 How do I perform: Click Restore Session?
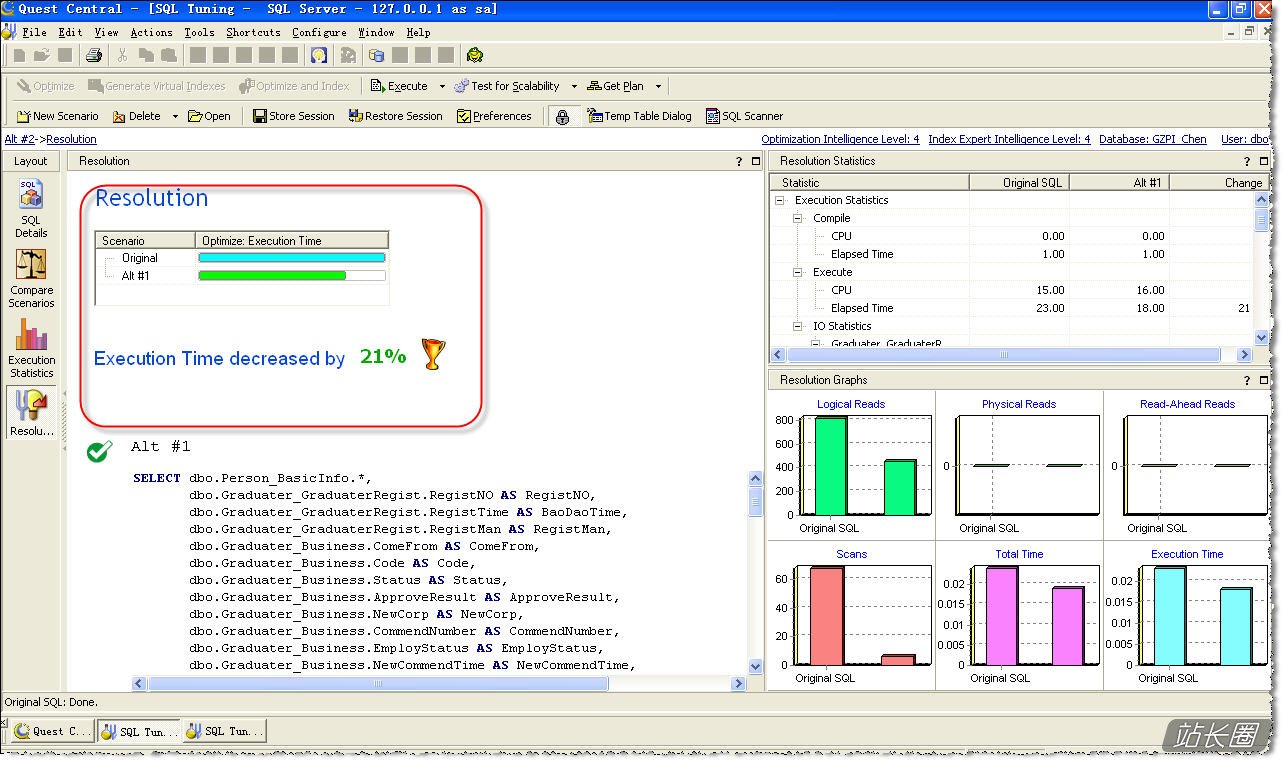tap(396, 116)
